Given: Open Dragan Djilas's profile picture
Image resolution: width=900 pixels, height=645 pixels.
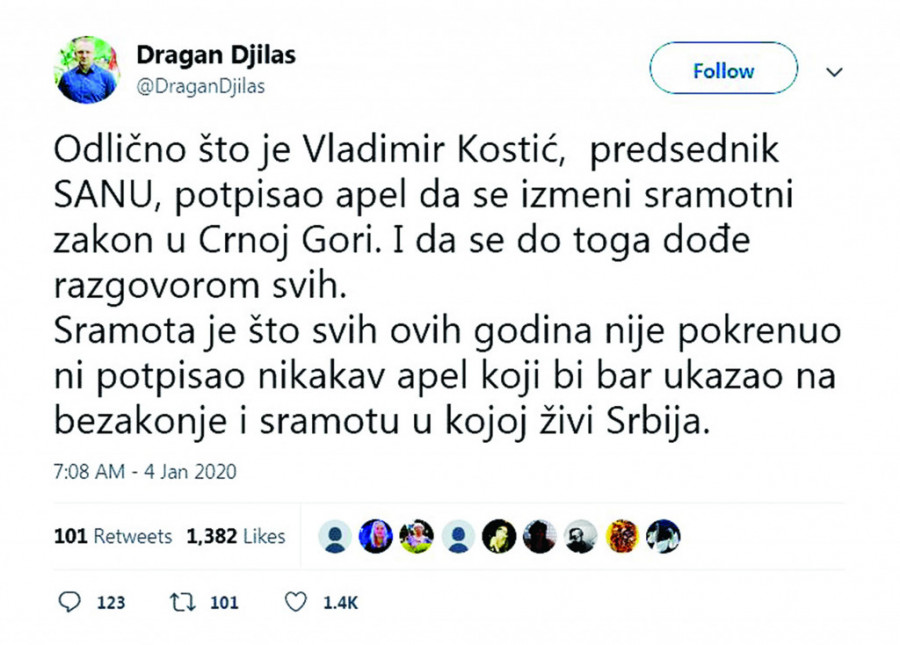Looking at the screenshot, I should coord(88,70).
